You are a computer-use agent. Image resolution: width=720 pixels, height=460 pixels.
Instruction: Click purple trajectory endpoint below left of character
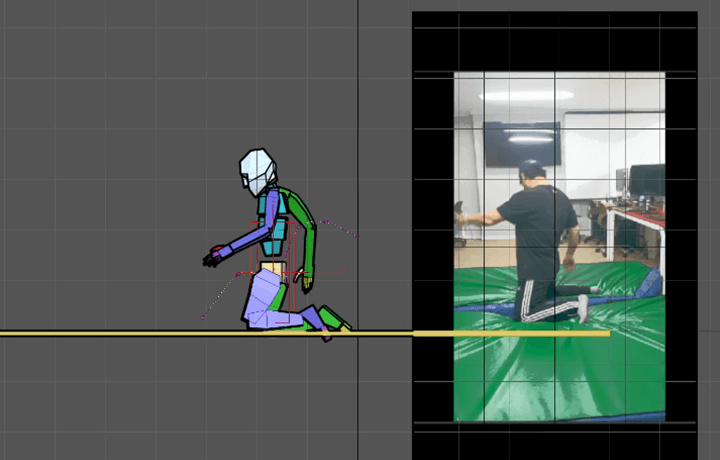[x=202, y=317]
